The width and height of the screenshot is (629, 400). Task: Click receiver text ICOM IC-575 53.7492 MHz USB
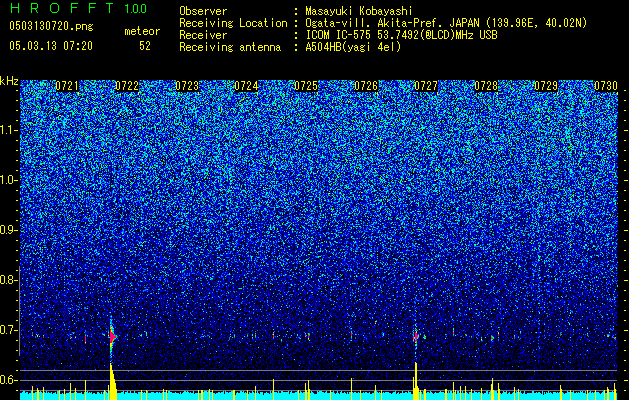coord(401,35)
